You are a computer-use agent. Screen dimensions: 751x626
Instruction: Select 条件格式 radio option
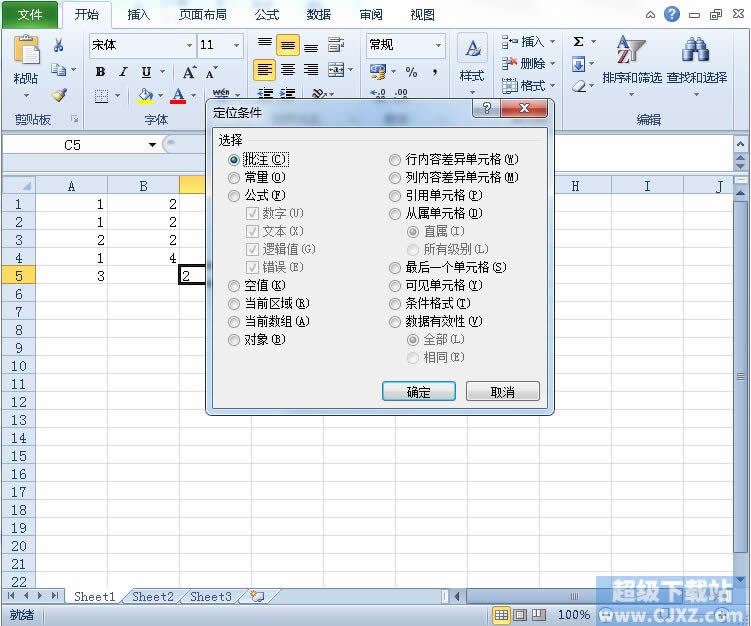[395, 304]
